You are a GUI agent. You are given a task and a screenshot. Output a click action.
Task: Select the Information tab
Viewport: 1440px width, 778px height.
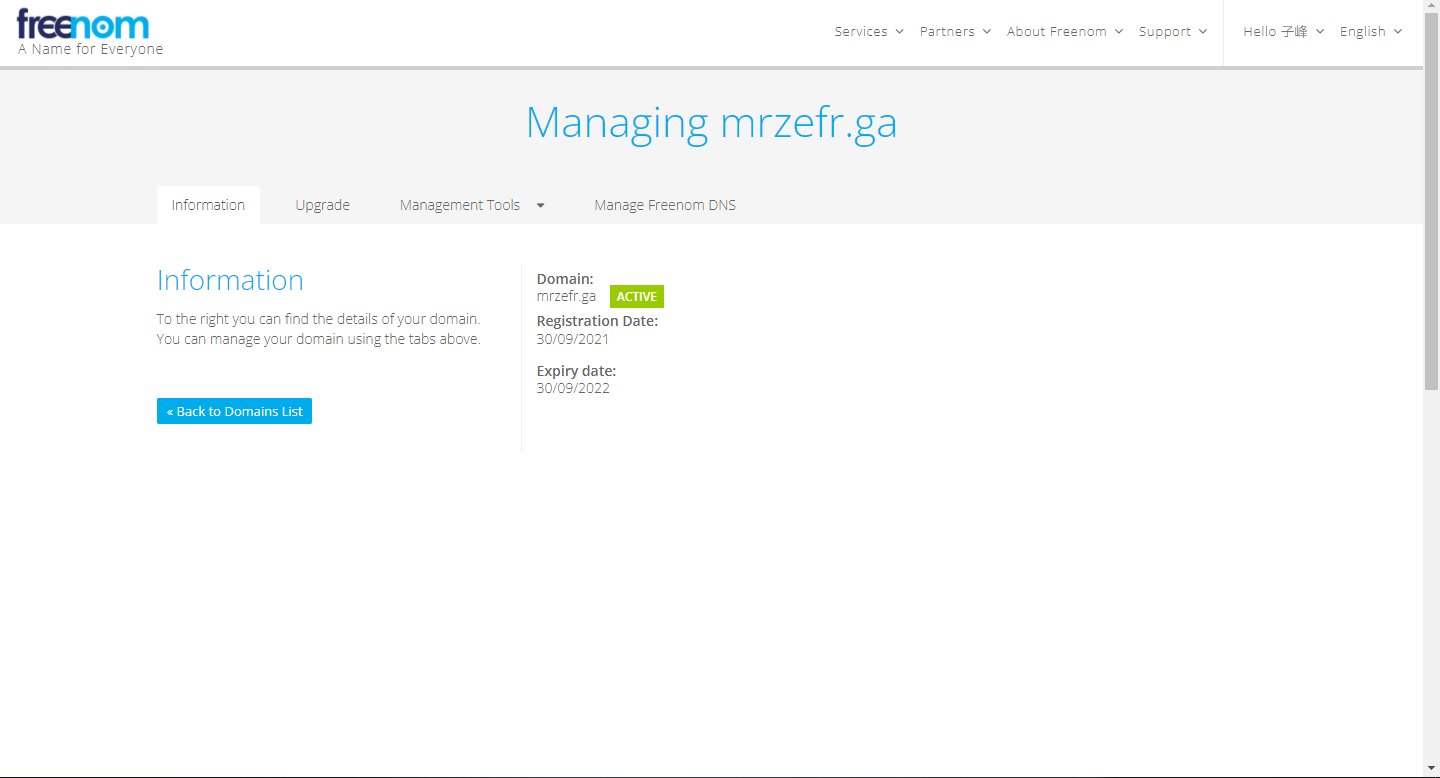208,205
